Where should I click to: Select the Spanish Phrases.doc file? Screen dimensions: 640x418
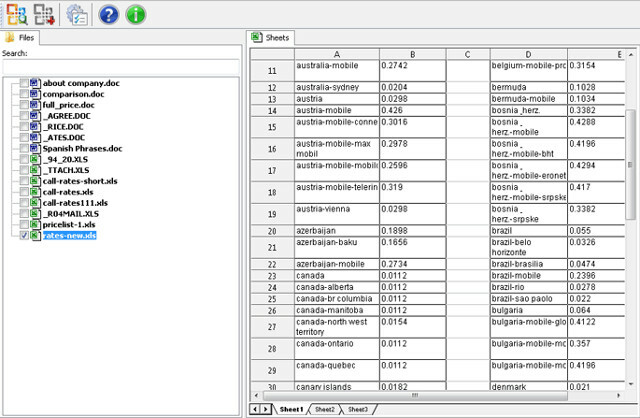pyautogui.click(x=82, y=149)
